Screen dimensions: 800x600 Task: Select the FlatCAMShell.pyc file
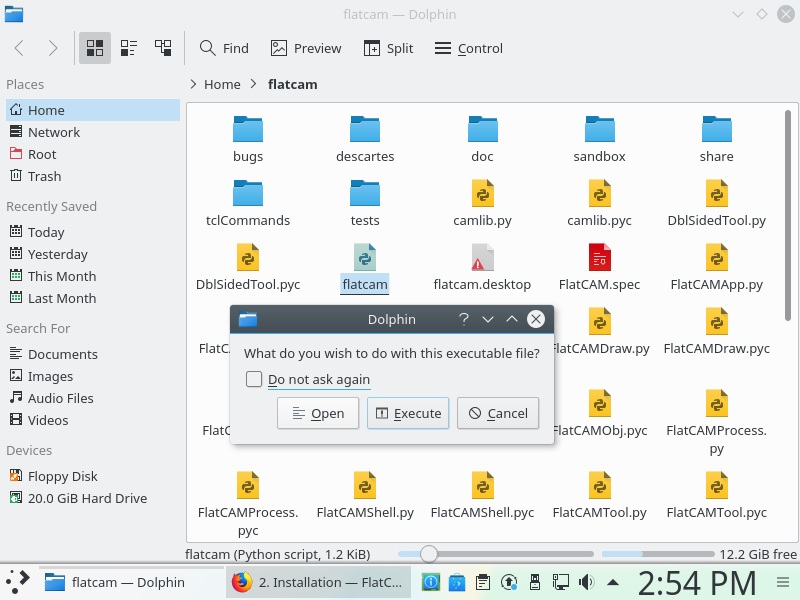(482, 494)
